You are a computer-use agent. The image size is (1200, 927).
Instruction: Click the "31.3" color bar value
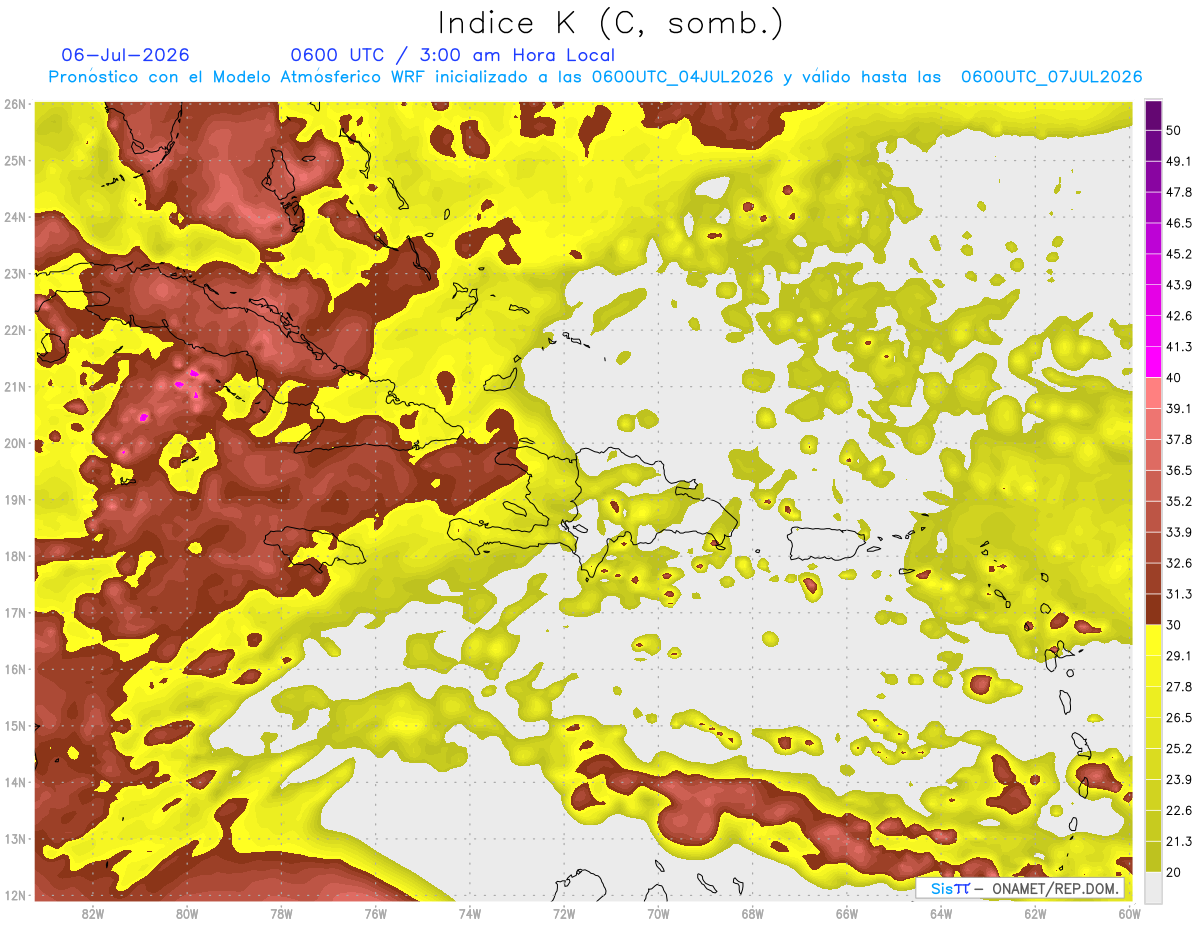coord(1178,594)
